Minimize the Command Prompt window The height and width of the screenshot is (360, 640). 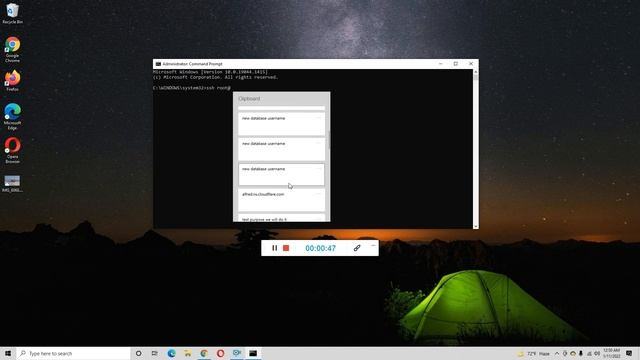click(440, 64)
